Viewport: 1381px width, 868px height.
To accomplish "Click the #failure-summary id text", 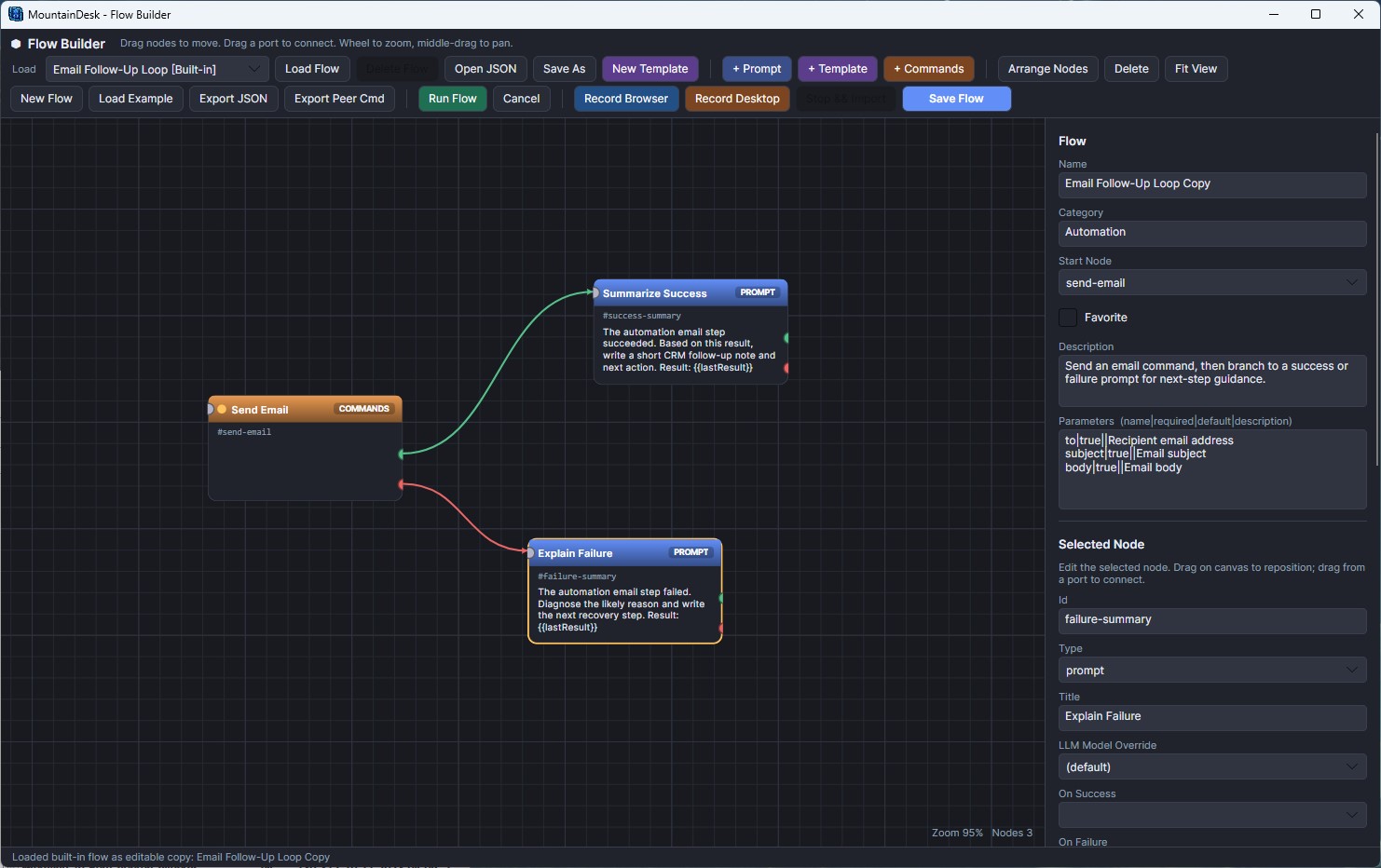I will pos(577,576).
